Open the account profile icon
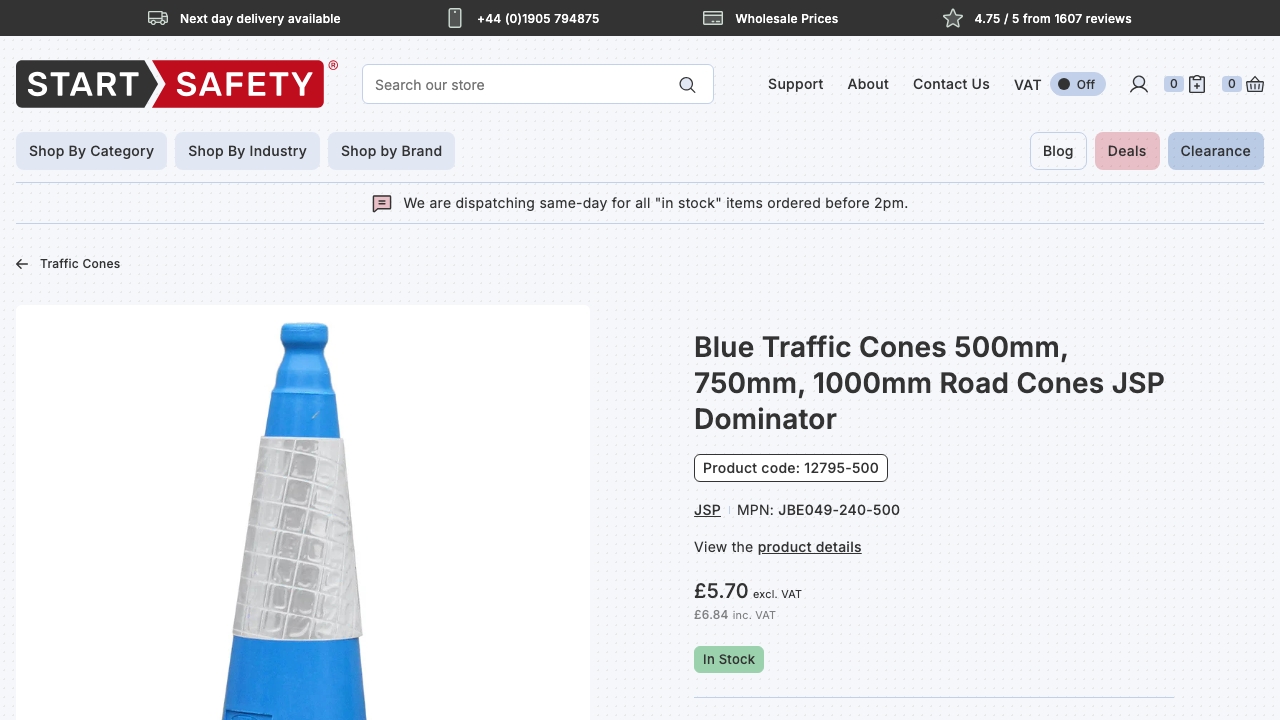Image resolution: width=1280 pixels, height=720 pixels. point(1138,84)
